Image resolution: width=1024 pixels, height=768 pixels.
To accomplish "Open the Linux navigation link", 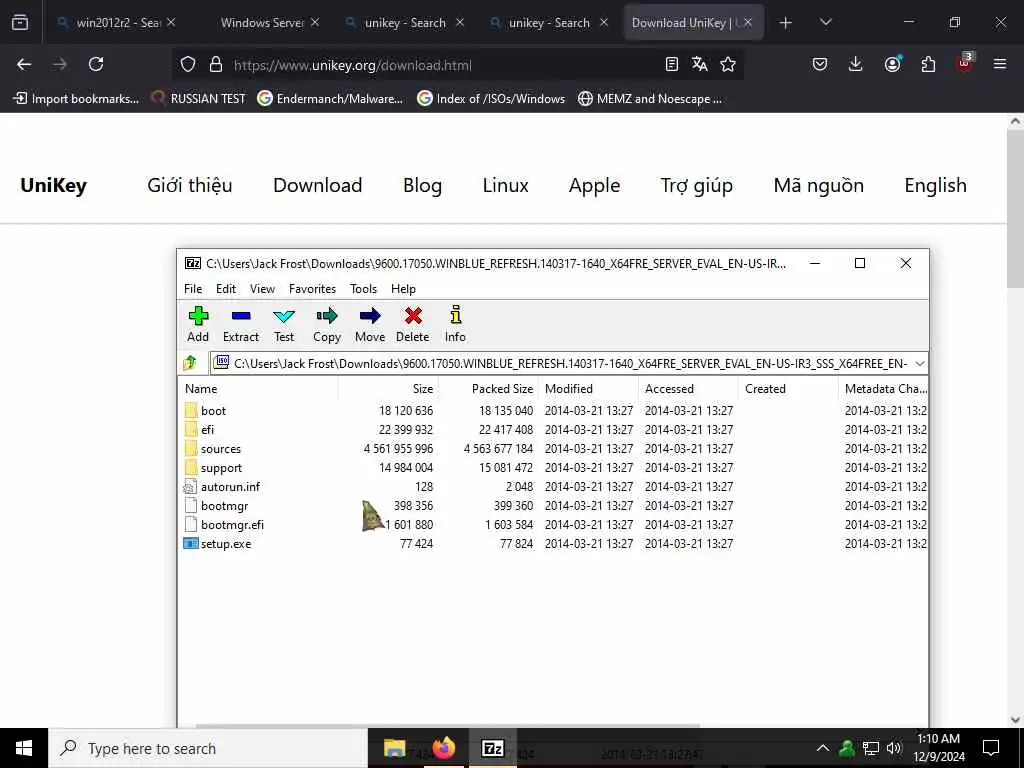I will pyautogui.click(x=505, y=185).
